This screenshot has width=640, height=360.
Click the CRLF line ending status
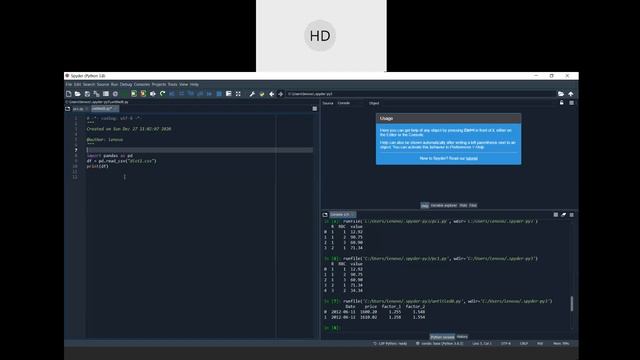tap(524, 344)
